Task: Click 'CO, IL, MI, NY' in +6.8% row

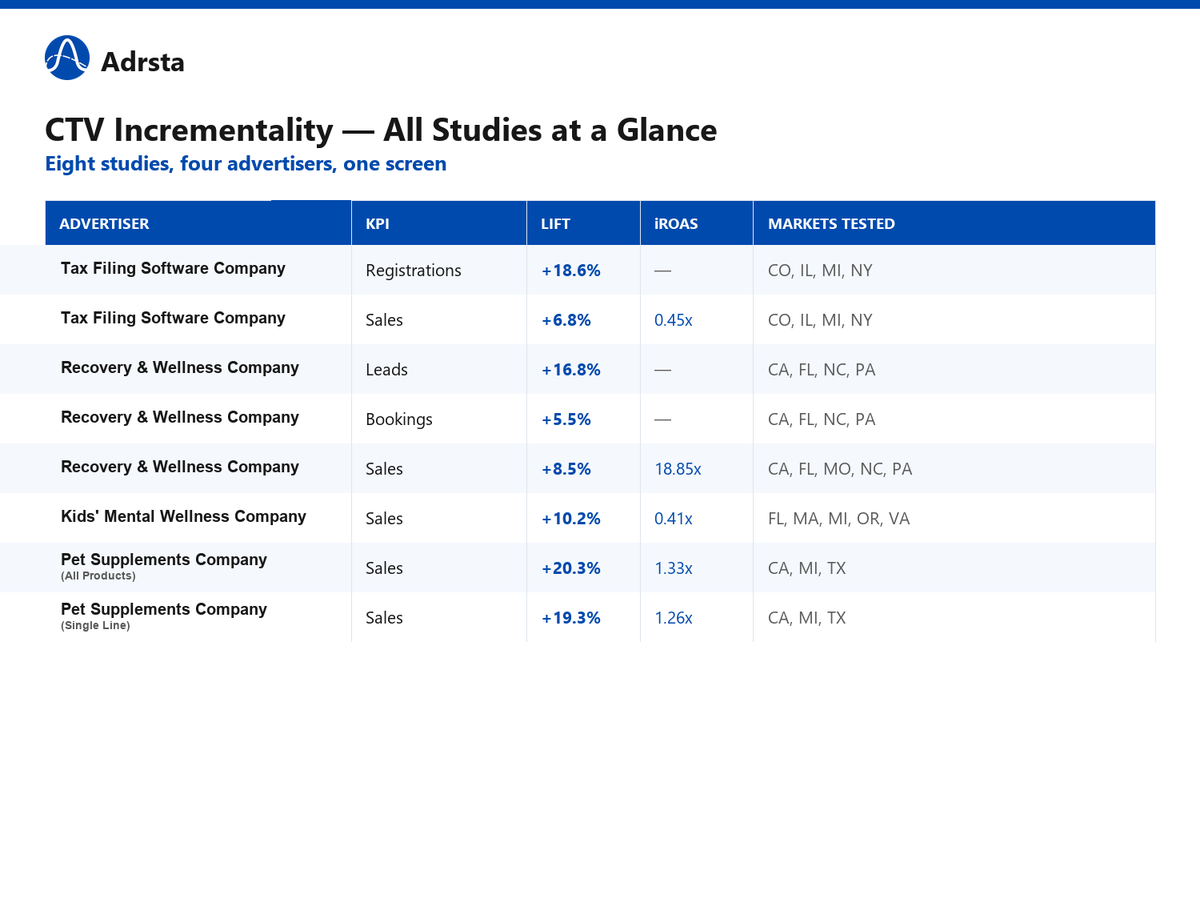Action: [820, 320]
